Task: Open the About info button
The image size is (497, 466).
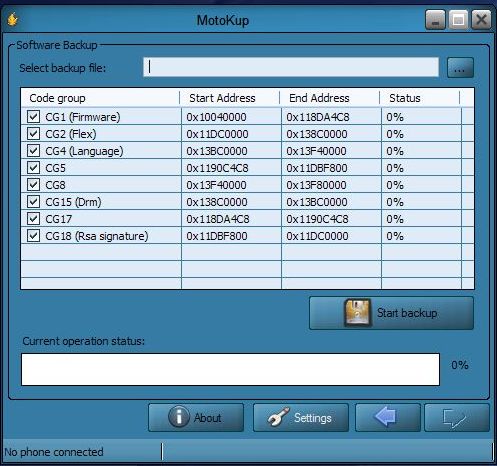Action: click(x=196, y=417)
